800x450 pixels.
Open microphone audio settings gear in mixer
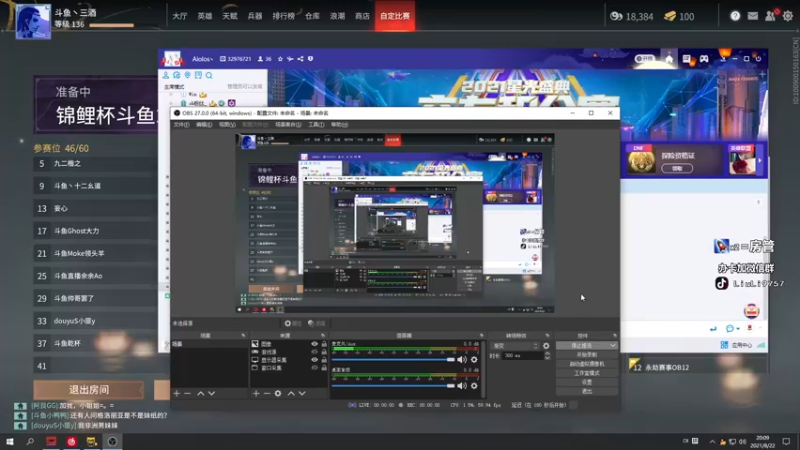[474, 360]
